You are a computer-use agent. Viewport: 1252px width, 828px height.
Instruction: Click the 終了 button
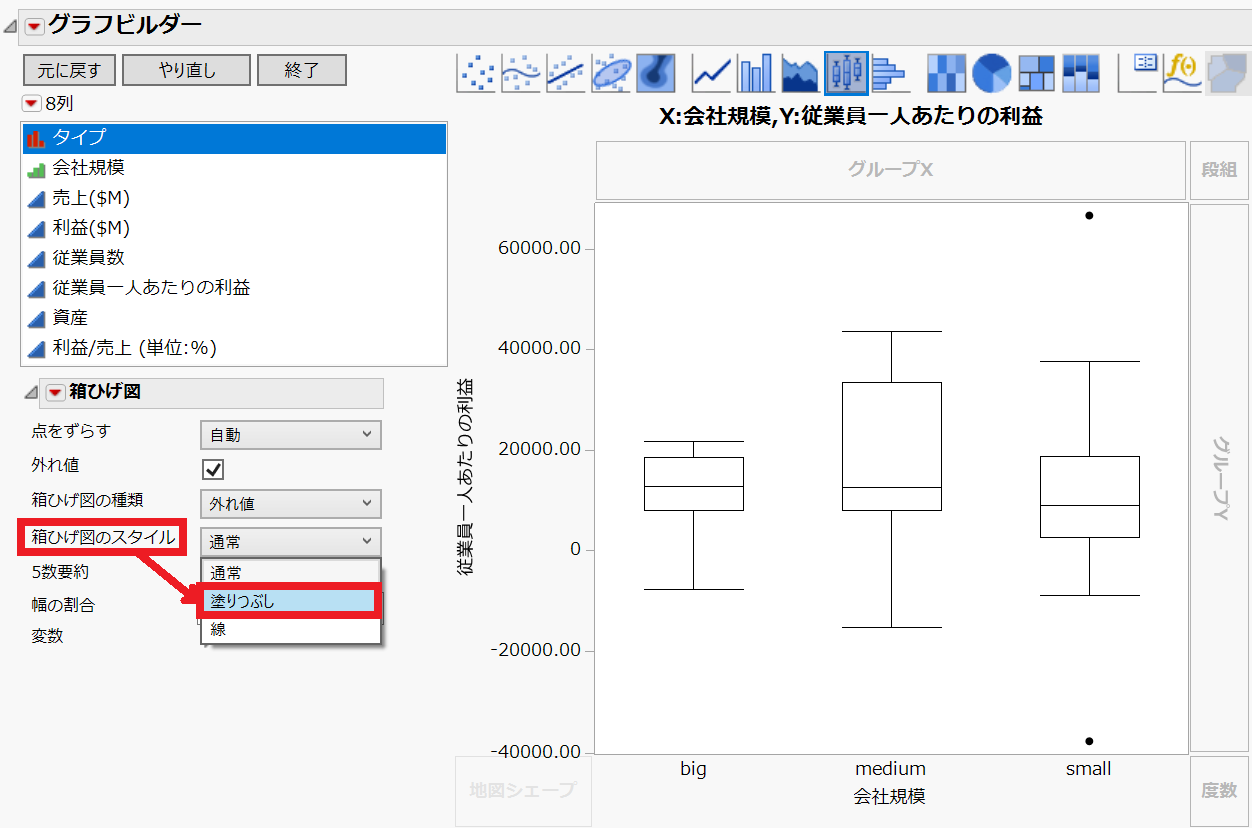301,70
